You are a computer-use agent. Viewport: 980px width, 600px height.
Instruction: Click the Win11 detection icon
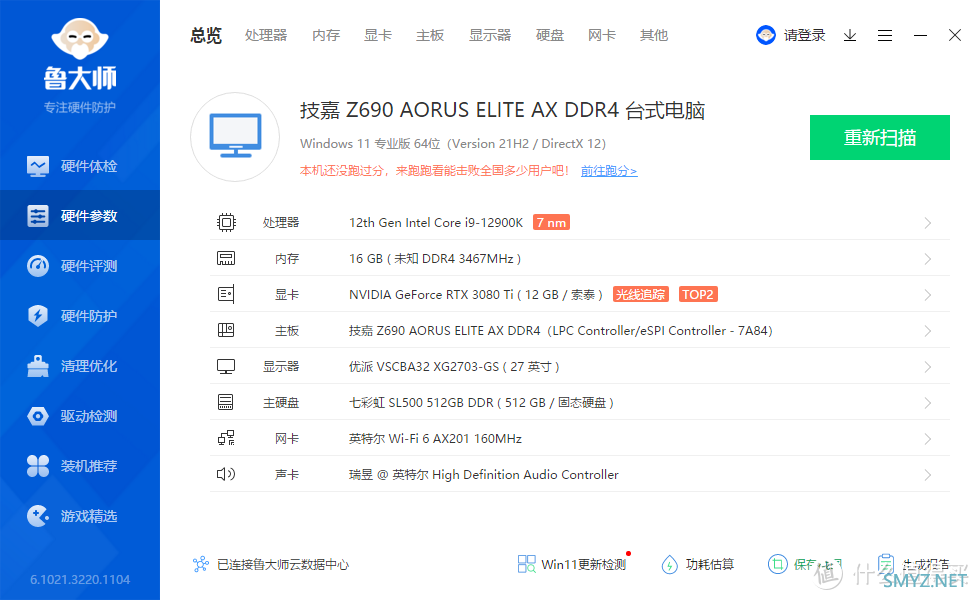click(526, 564)
